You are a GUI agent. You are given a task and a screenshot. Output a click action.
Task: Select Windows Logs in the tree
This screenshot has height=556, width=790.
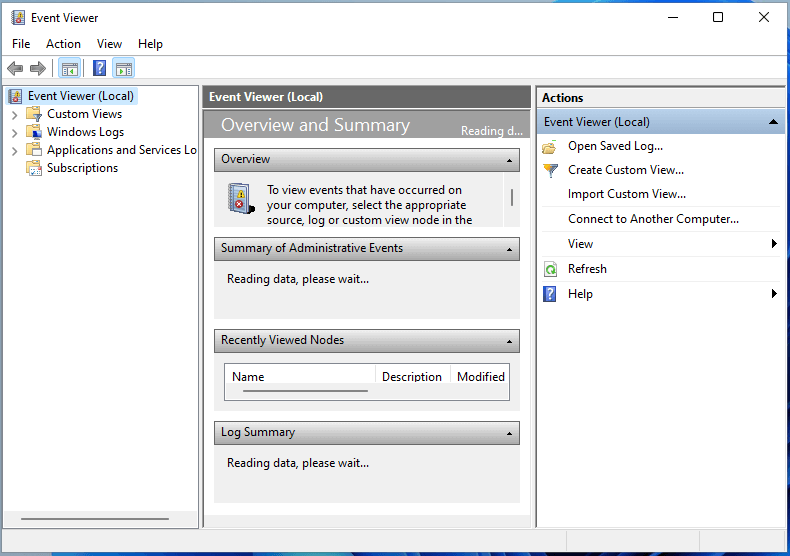point(86,132)
